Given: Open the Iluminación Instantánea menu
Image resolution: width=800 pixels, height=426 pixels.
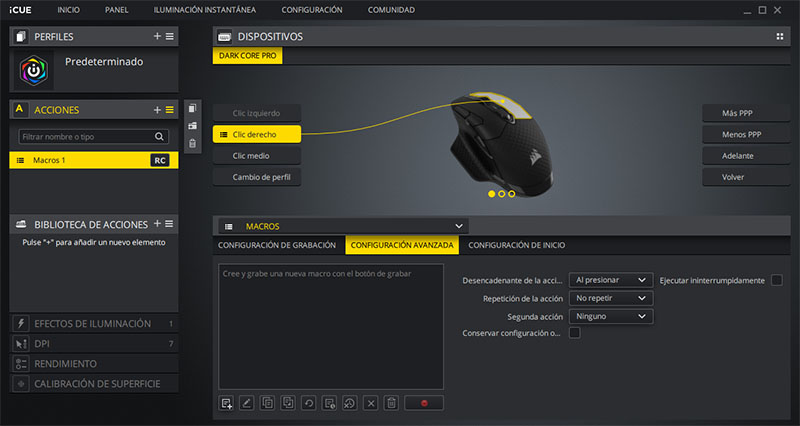Looking at the screenshot, I should click(205, 10).
